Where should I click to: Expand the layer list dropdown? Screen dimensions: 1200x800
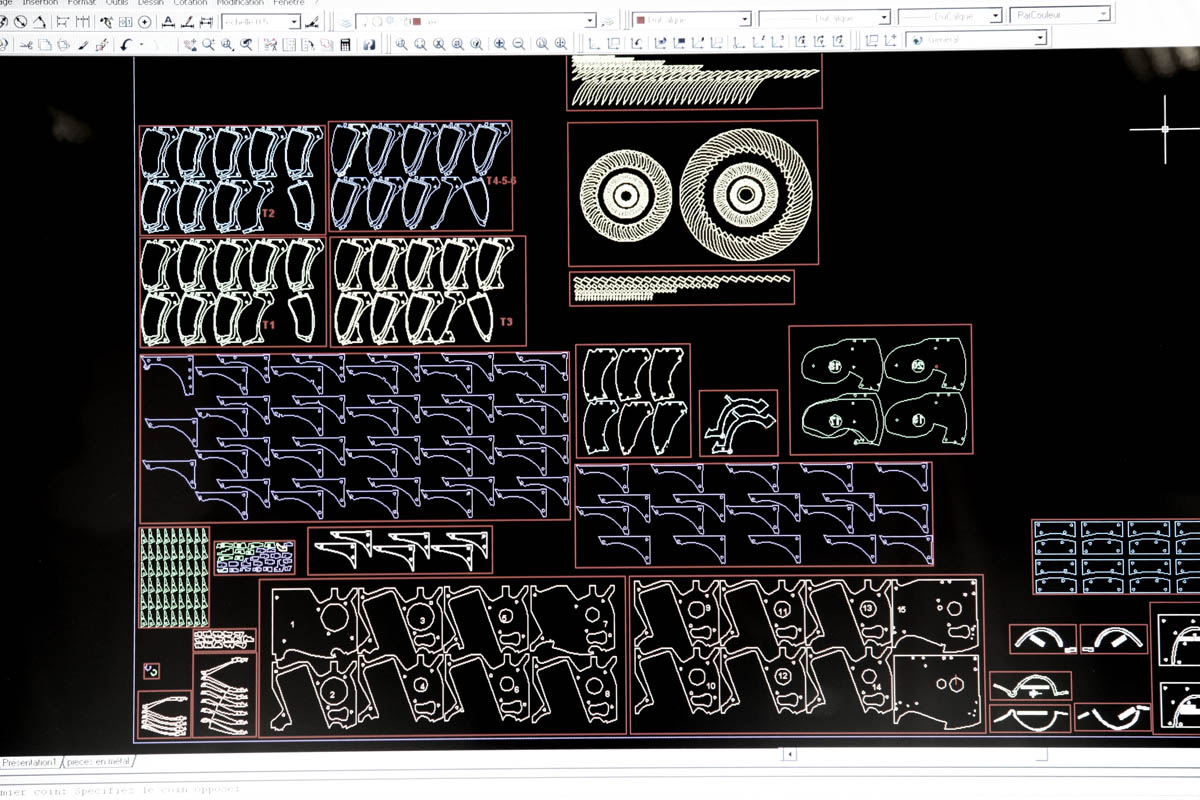589,20
